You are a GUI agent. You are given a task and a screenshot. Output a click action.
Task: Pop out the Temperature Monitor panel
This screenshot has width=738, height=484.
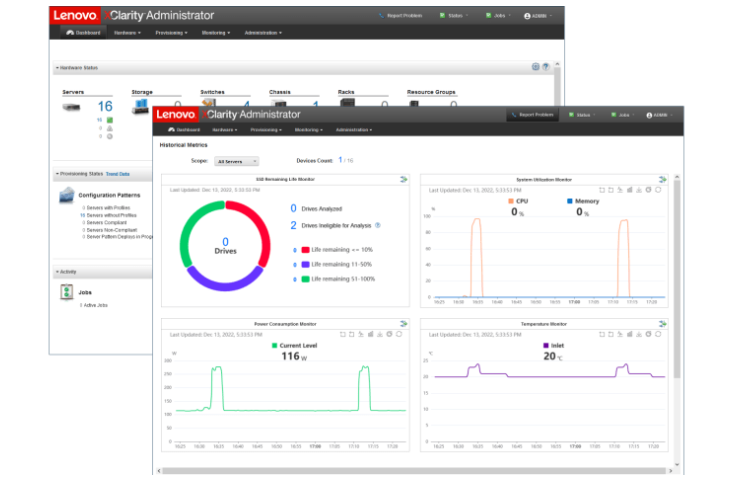click(662, 324)
